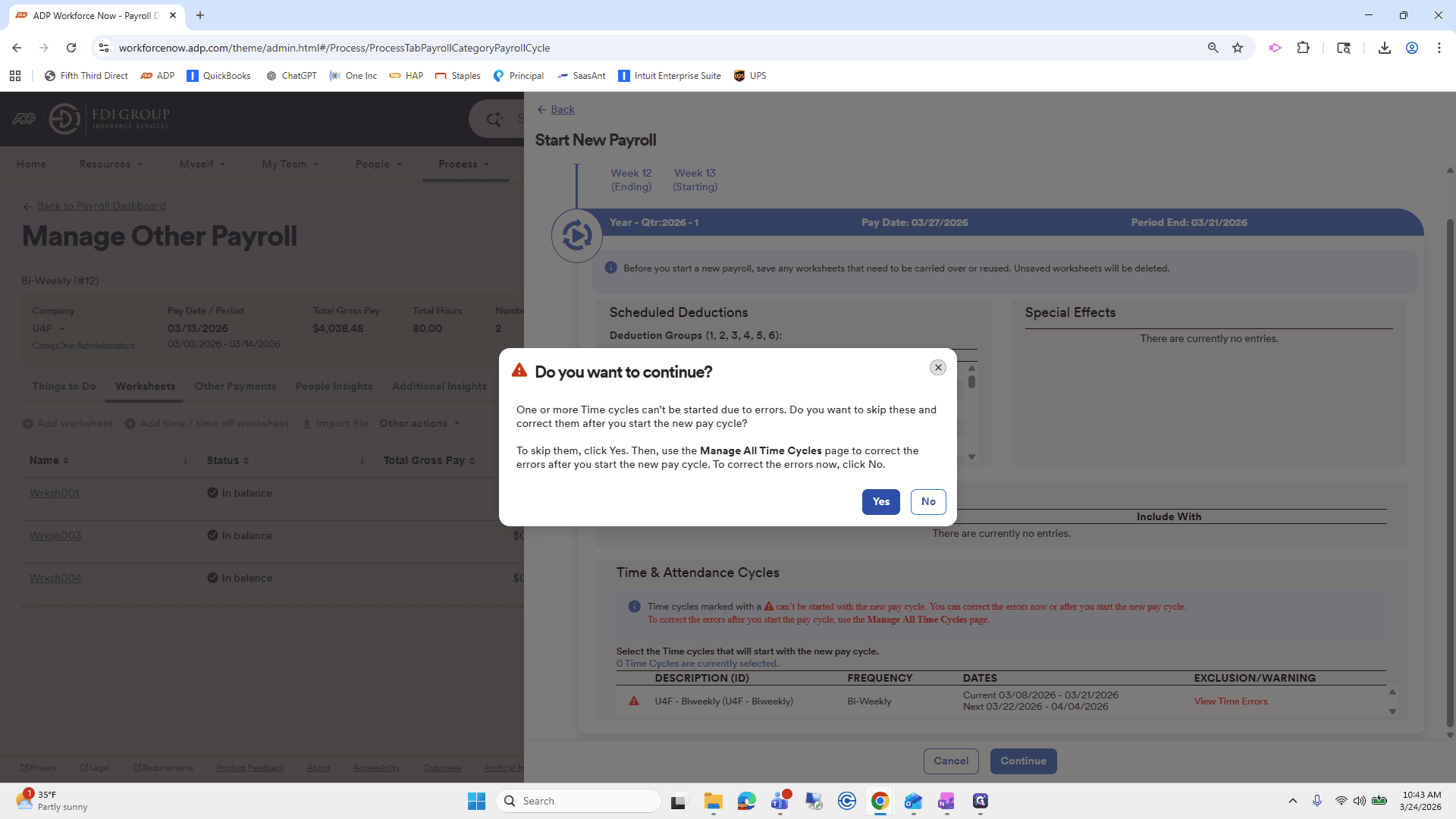The image size is (1456, 819).
Task: Open Fifth Third Direct bookmark
Action: click(86, 76)
